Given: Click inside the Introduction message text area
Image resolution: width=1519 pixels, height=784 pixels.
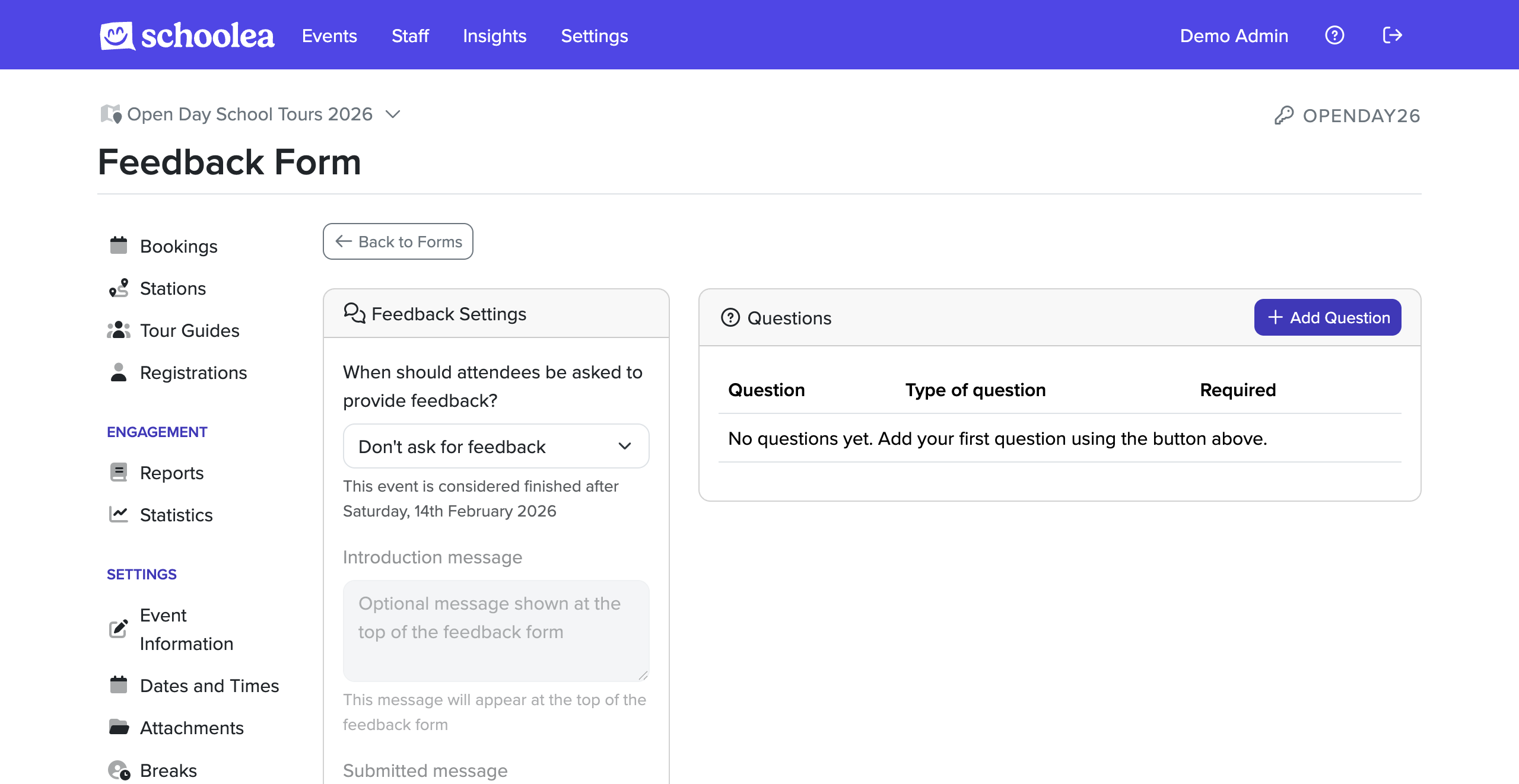Looking at the screenshot, I should coord(496,630).
